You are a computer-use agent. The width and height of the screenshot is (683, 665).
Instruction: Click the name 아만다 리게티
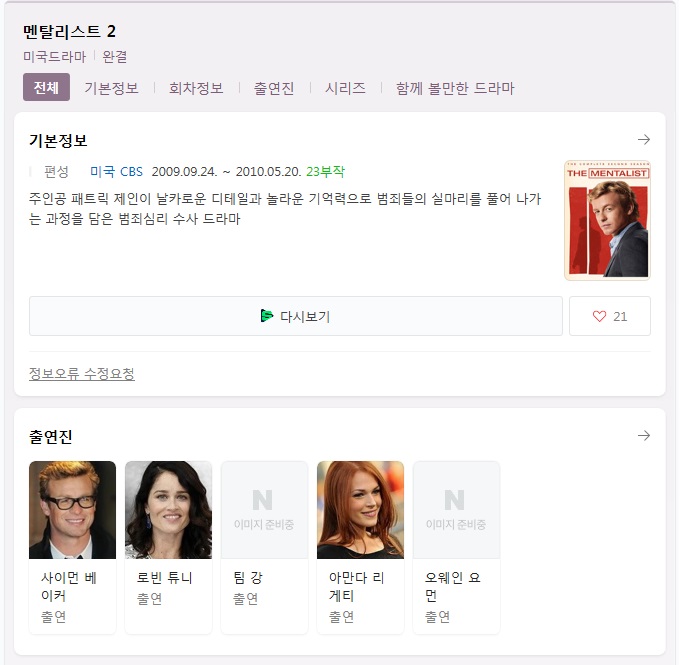point(356,587)
